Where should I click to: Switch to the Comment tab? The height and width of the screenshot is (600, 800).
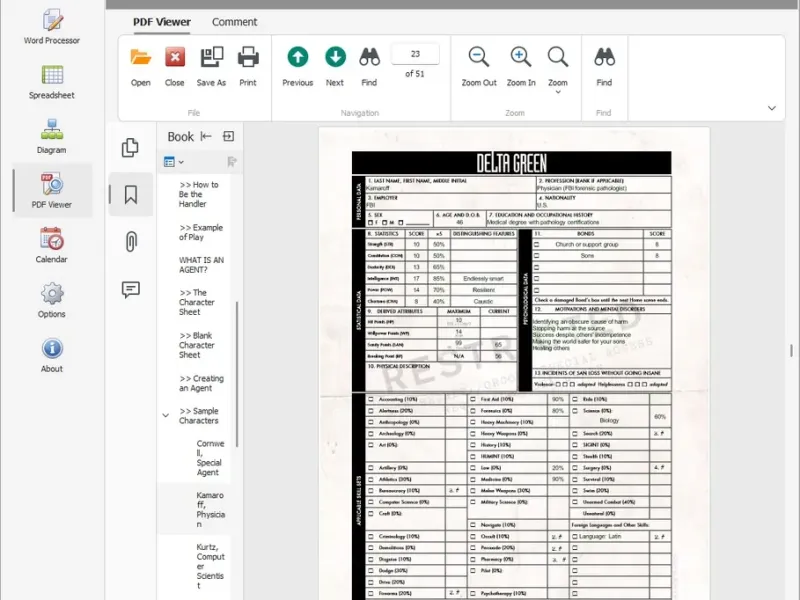pos(234,22)
